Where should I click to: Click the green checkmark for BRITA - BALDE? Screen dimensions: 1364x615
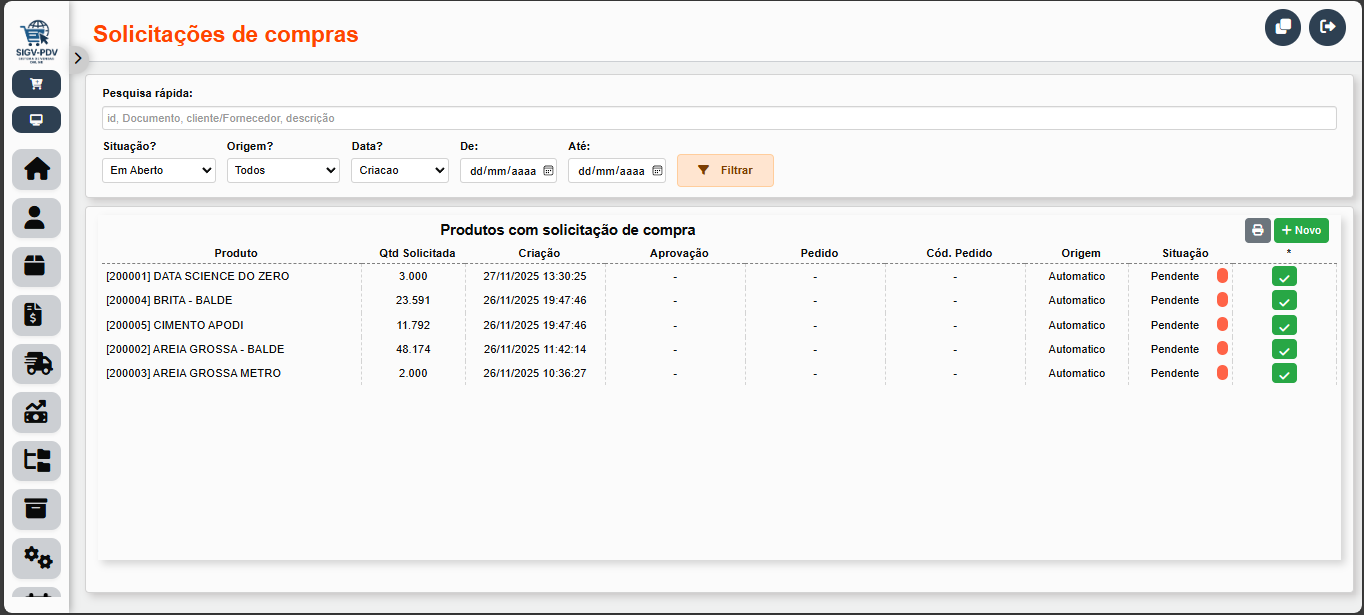coord(1284,300)
